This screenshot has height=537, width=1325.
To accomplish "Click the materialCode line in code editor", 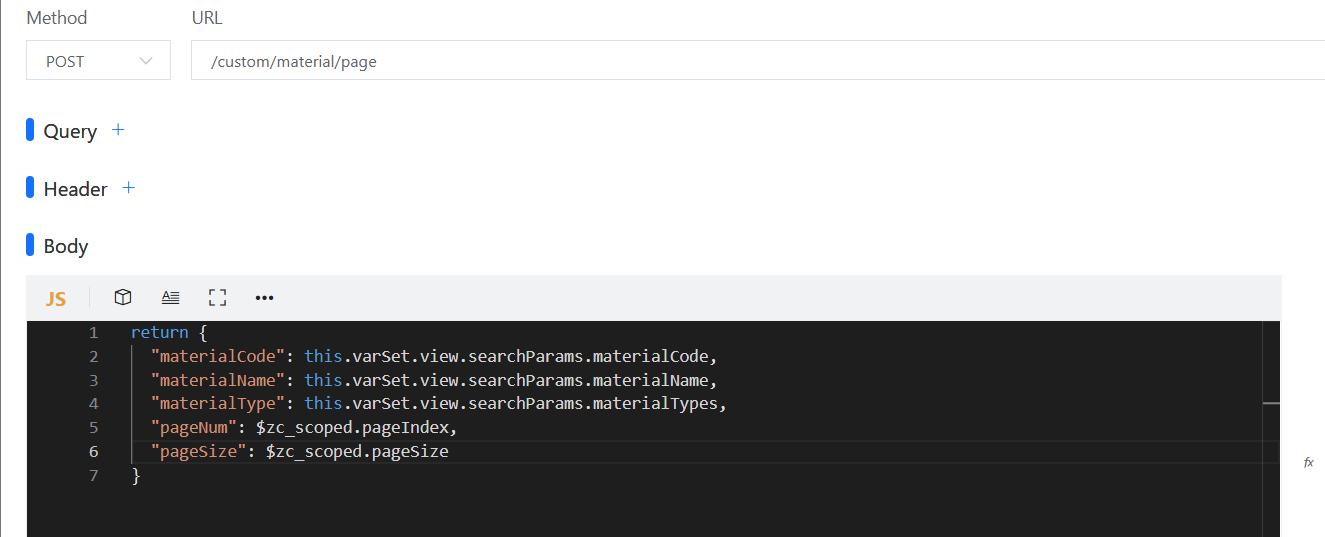I will (434, 356).
